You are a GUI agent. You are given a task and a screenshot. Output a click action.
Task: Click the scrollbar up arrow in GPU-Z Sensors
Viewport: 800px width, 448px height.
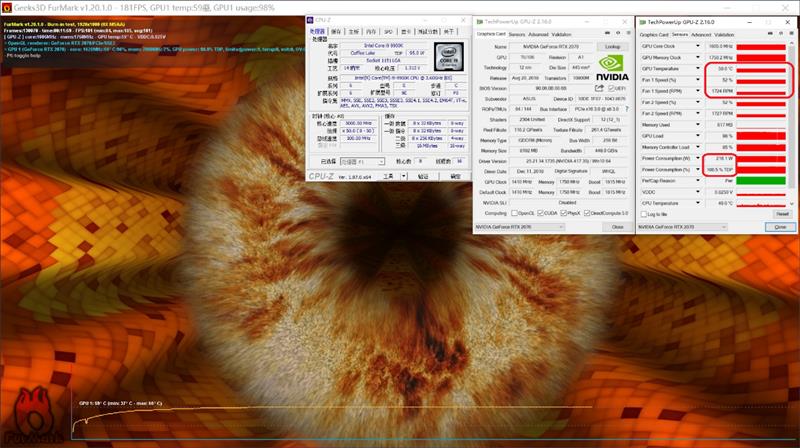pyautogui.click(x=792, y=44)
